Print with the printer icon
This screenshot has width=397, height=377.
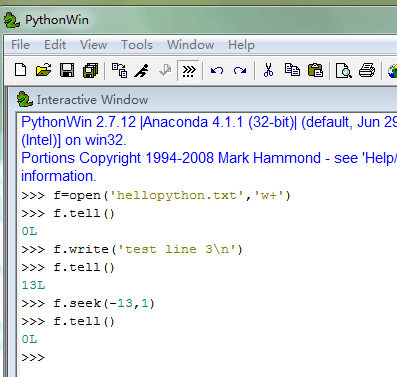pyautogui.click(x=367, y=70)
